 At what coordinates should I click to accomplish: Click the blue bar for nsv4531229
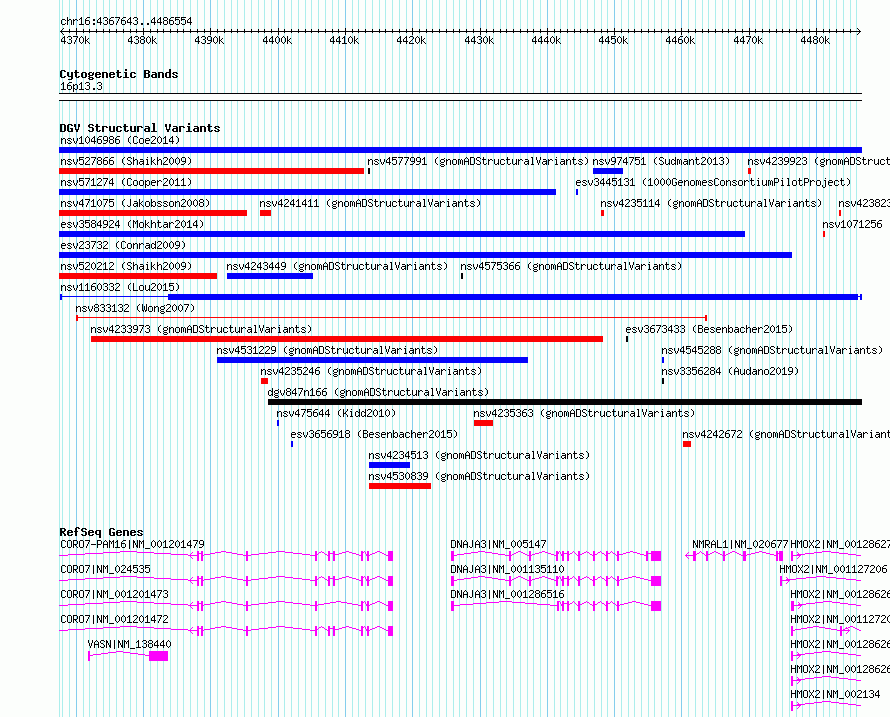coord(372,360)
